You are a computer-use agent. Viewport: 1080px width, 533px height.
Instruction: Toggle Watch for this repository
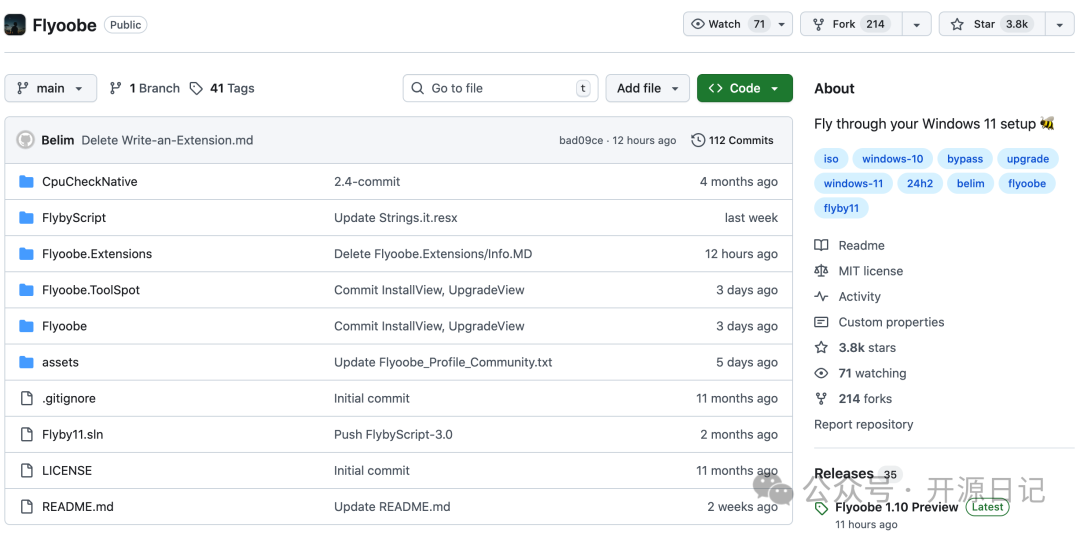[x=729, y=24]
